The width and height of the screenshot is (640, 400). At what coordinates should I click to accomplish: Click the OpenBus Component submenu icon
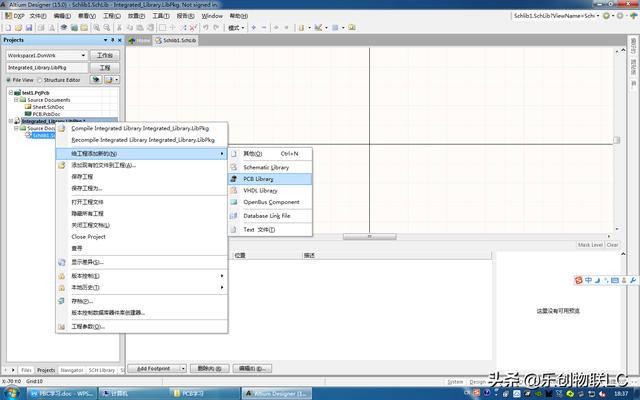click(234, 202)
